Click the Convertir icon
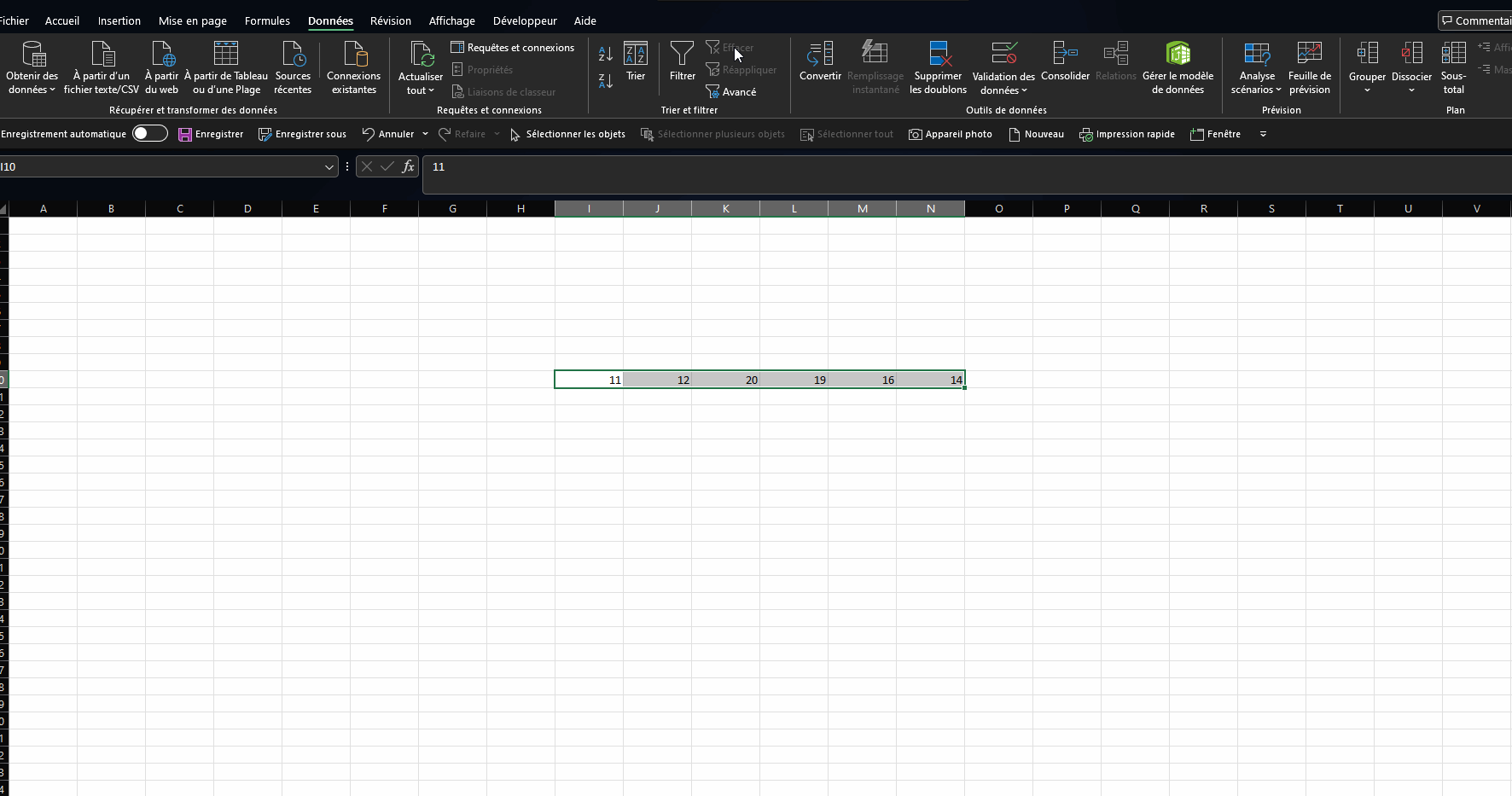 pos(820,55)
